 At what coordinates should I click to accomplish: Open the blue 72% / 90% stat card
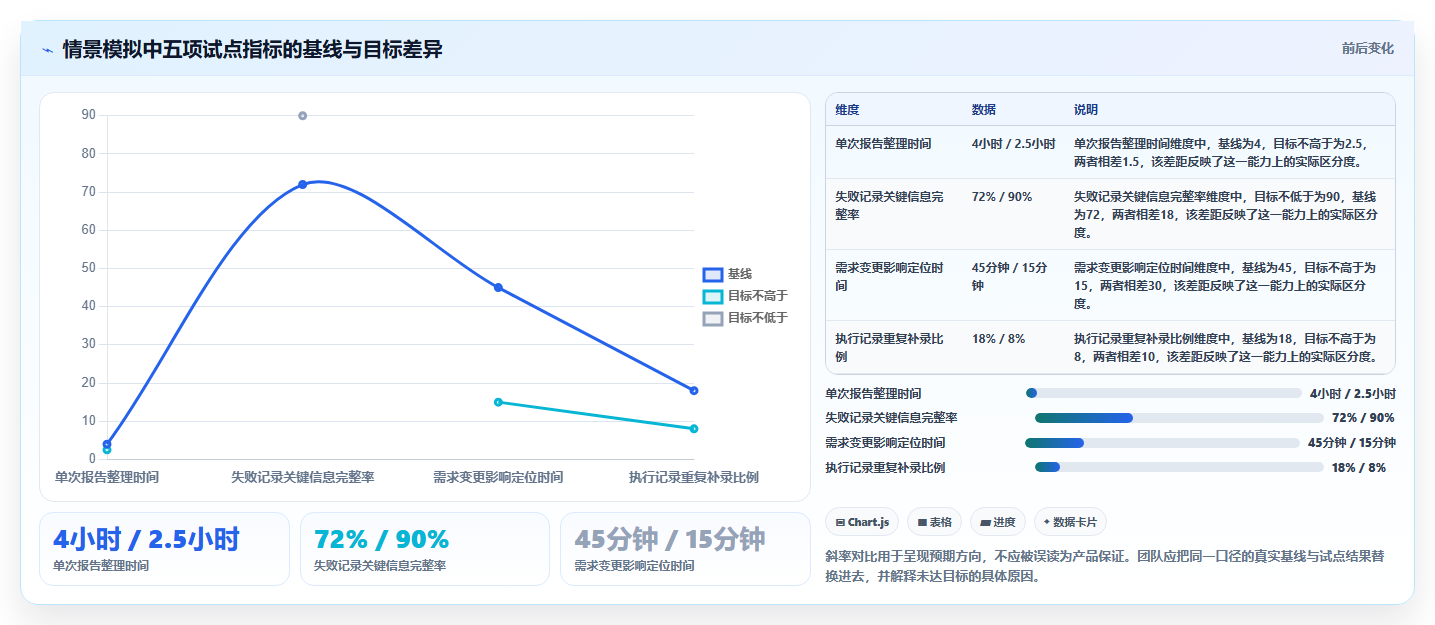[425, 549]
